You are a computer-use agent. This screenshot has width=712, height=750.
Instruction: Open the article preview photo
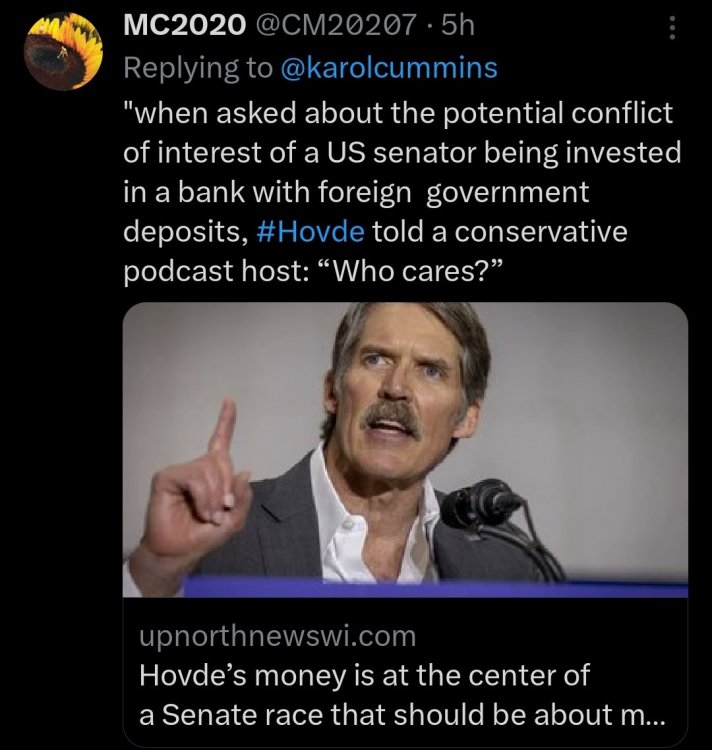coord(405,450)
